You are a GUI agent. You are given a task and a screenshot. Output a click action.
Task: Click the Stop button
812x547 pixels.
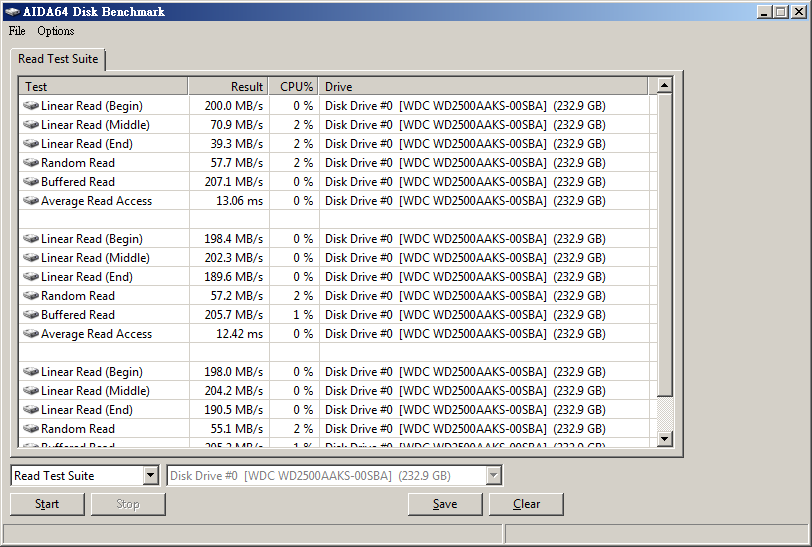click(x=128, y=504)
